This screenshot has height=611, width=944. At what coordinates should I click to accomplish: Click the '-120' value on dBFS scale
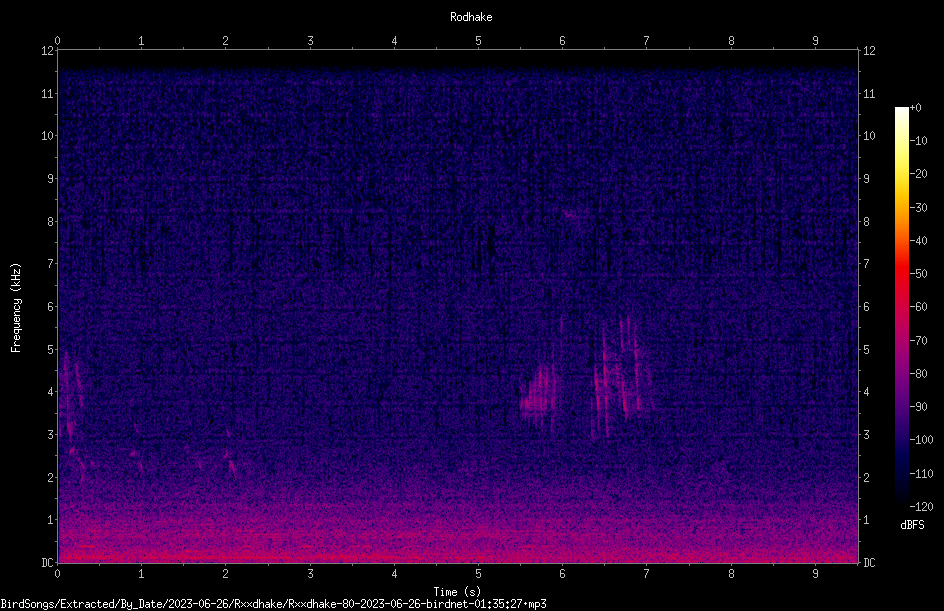(x=921, y=506)
